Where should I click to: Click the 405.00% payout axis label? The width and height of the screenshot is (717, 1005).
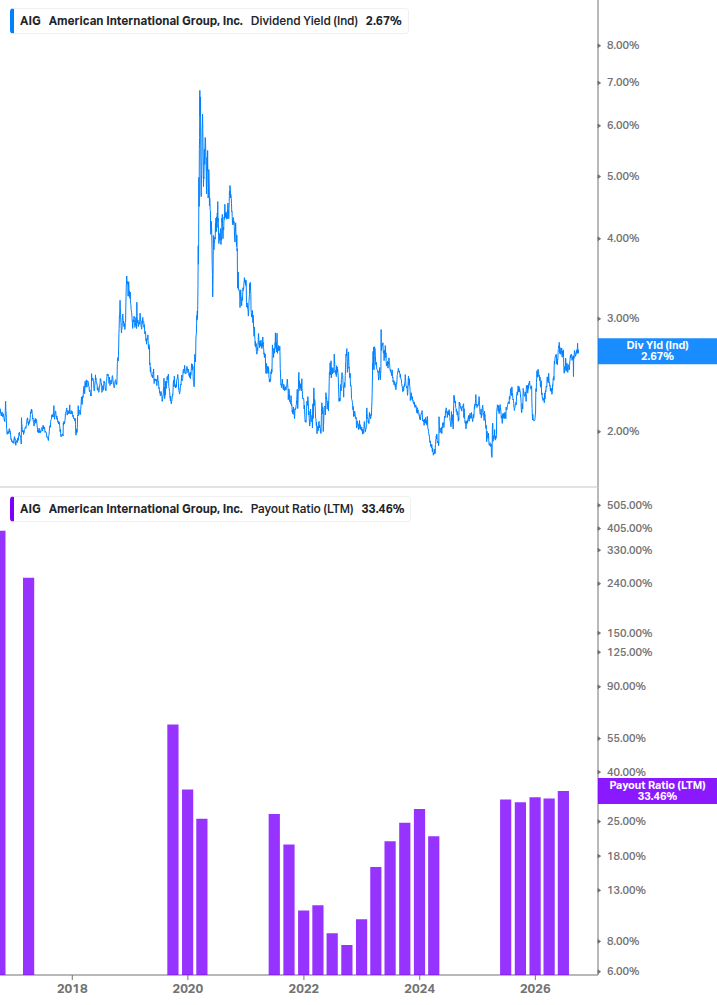[629, 528]
